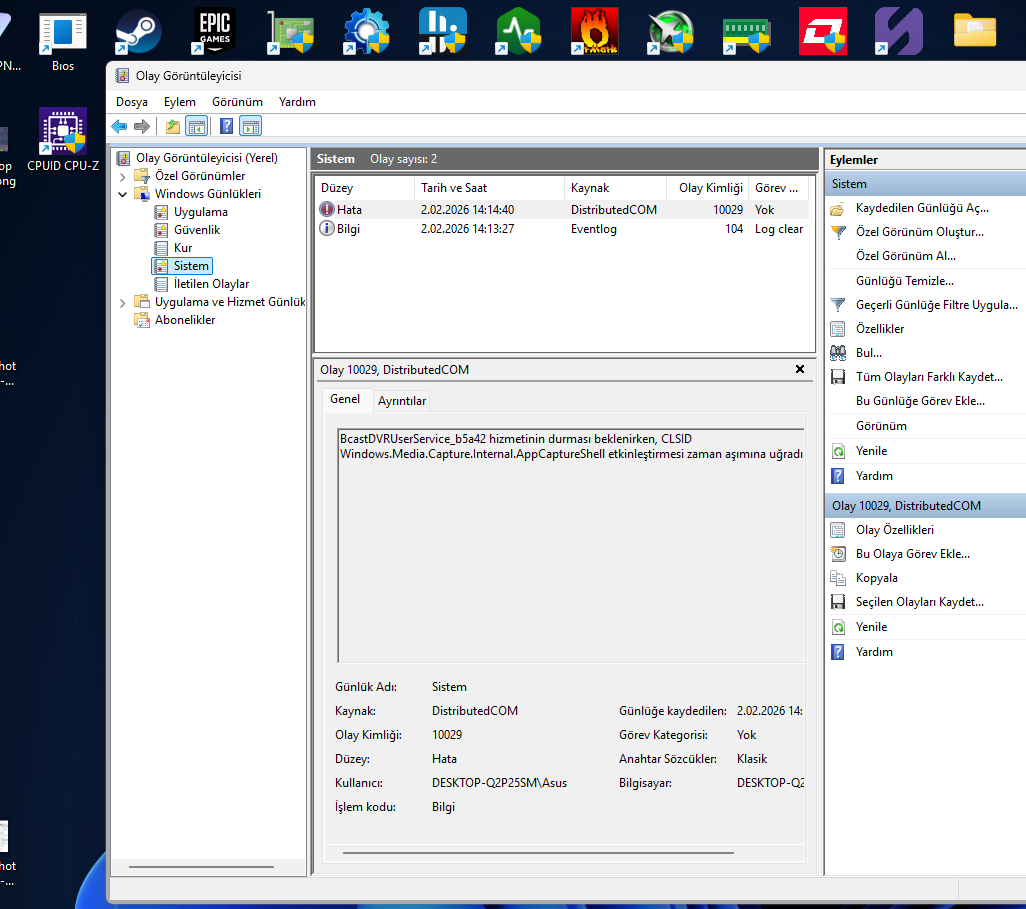
Task: Click Olay Özellikleri icon
Action: (838, 530)
